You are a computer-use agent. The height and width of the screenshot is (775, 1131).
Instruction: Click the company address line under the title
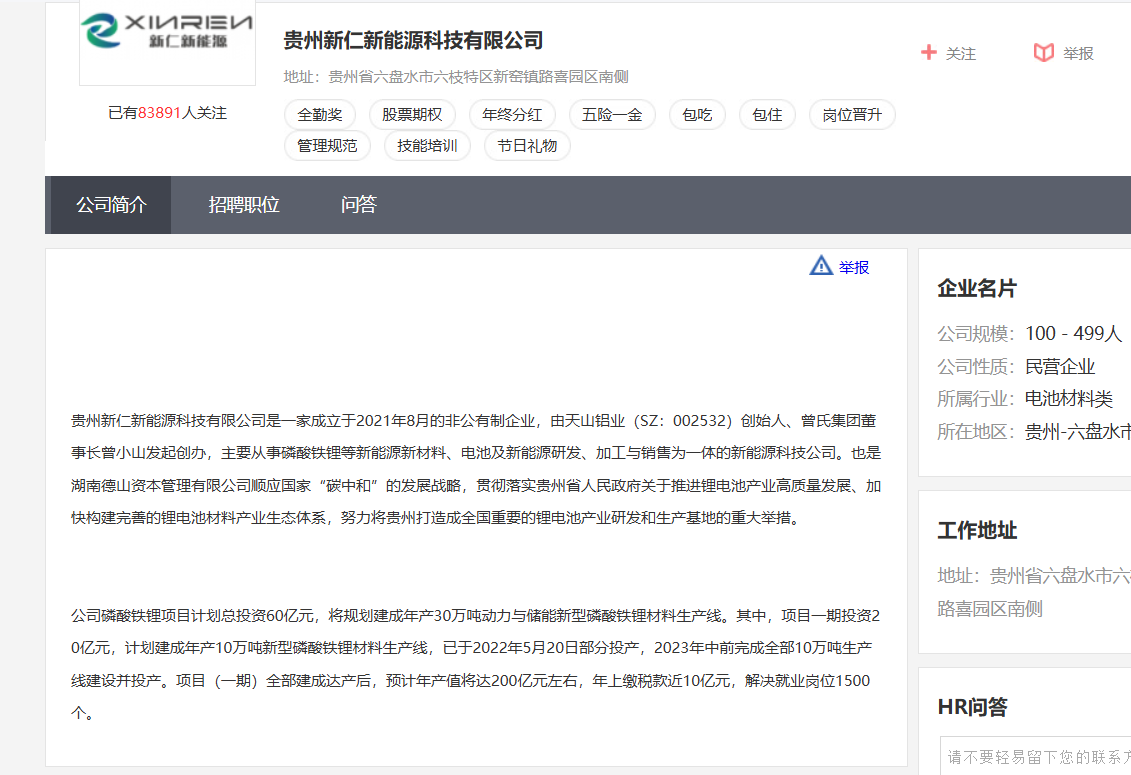pos(456,76)
